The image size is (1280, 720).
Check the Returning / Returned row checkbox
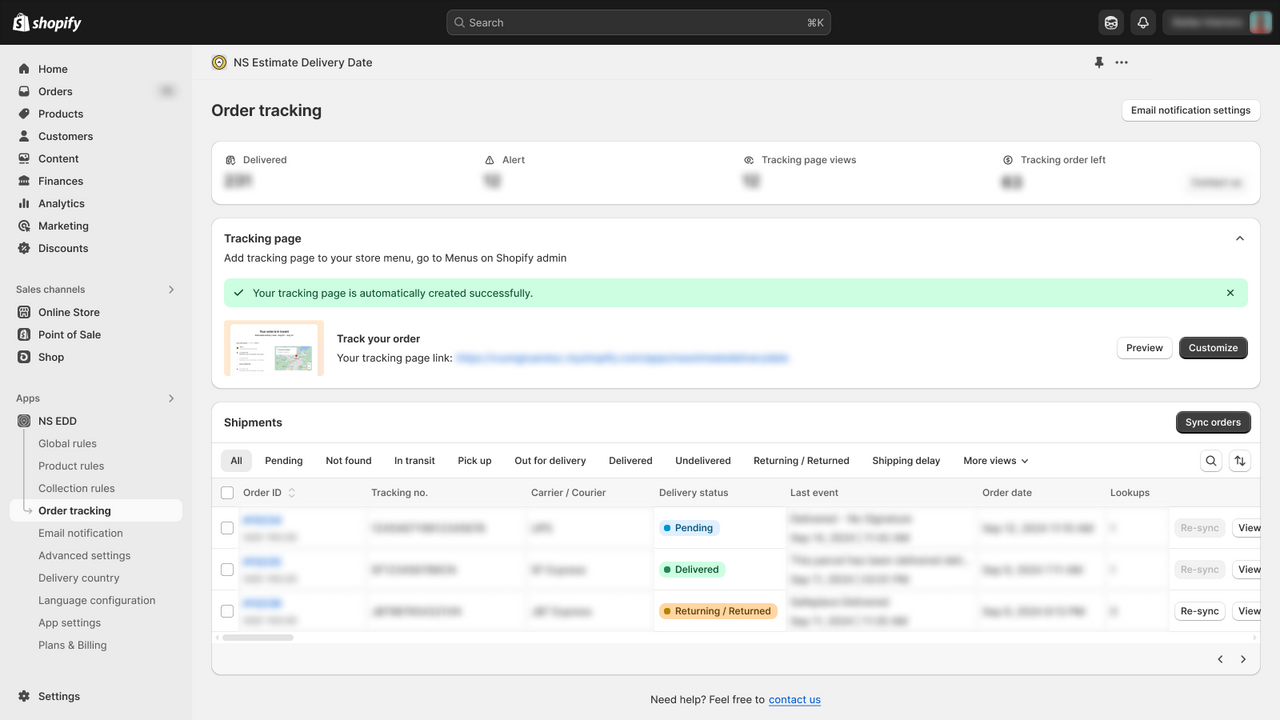[x=227, y=611]
